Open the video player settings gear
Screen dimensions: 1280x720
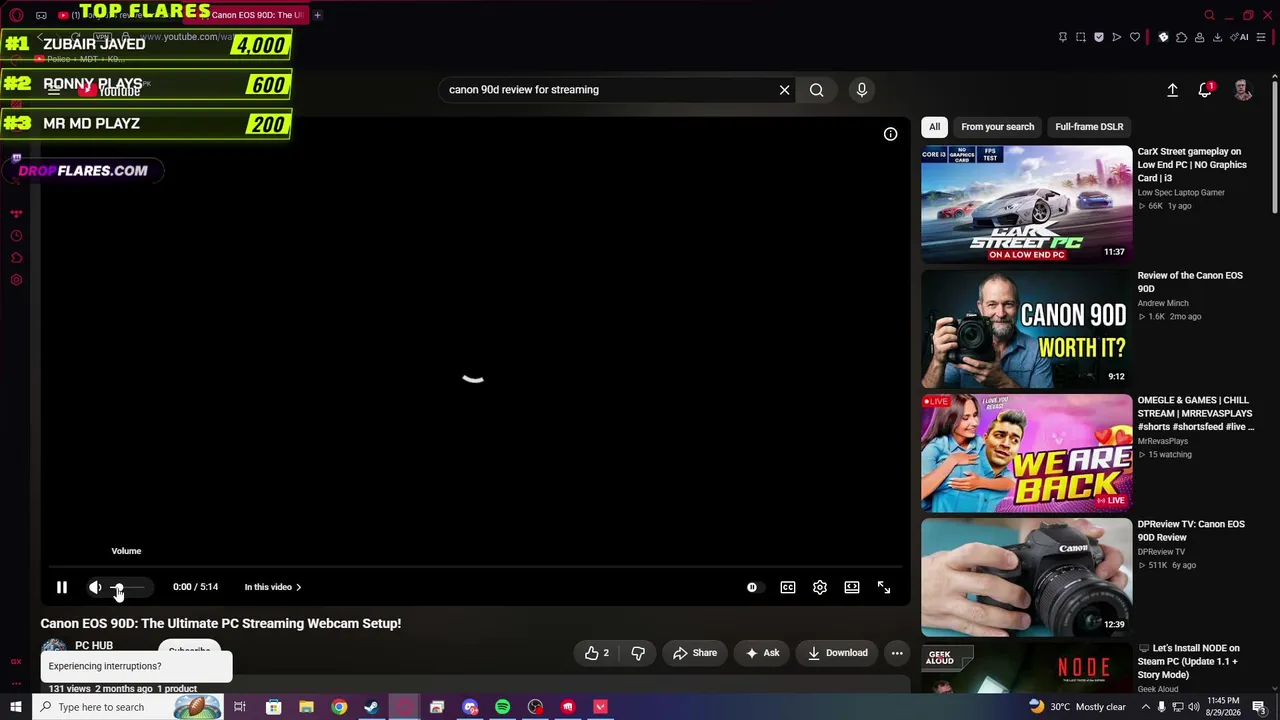point(820,587)
